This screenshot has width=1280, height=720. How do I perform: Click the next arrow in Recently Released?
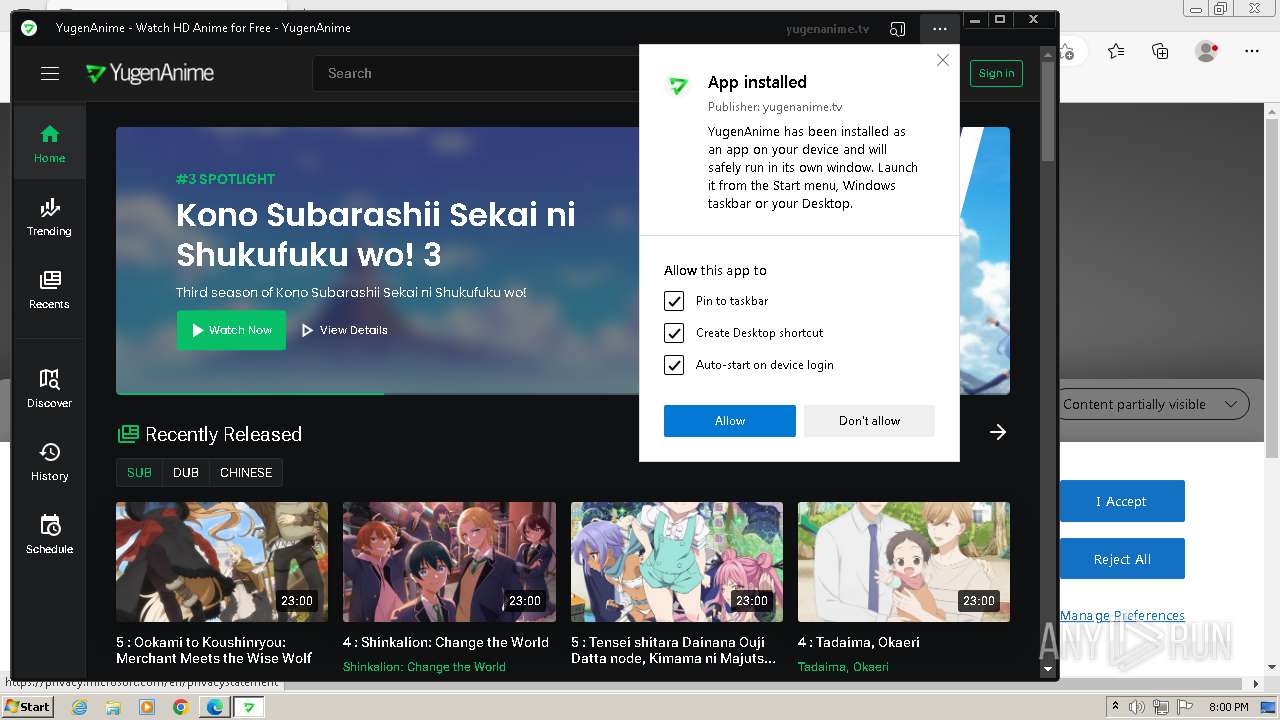tap(997, 432)
